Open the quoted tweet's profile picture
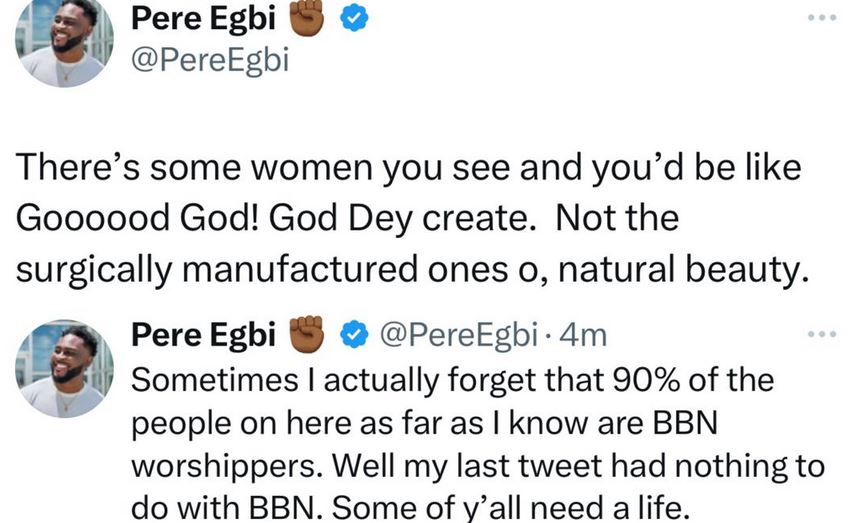 (64, 368)
